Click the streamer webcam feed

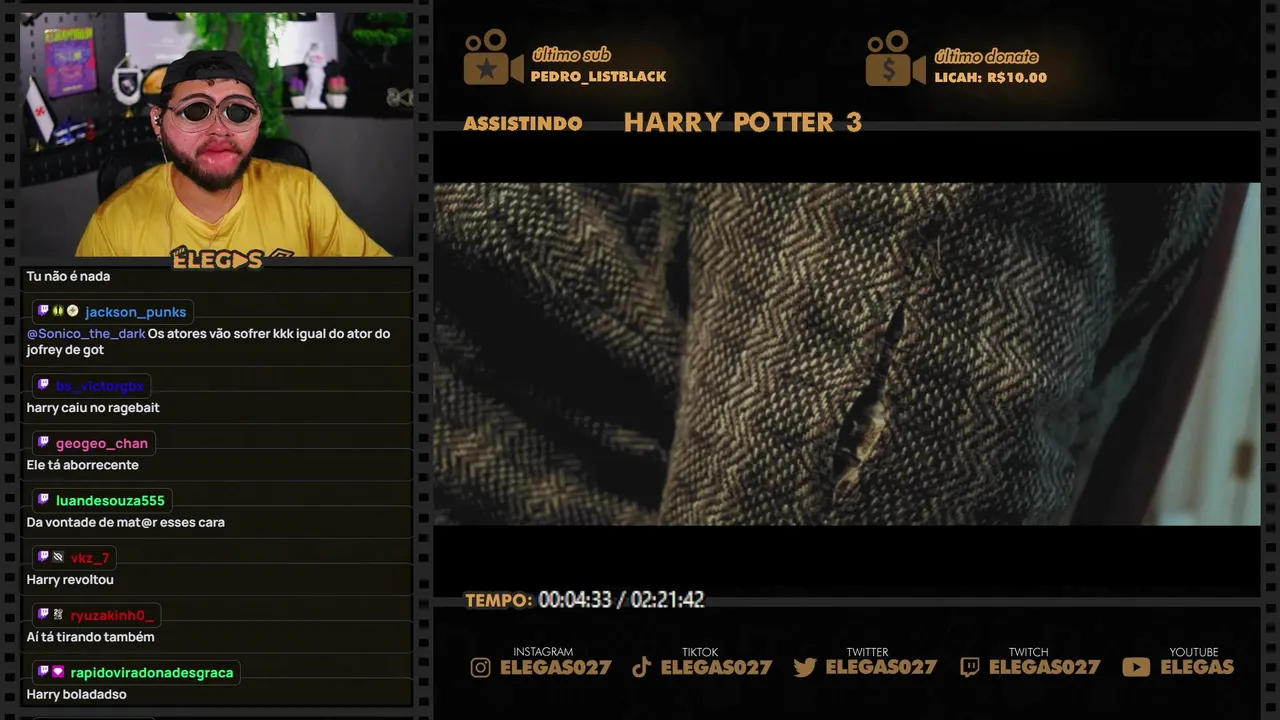coord(216,135)
